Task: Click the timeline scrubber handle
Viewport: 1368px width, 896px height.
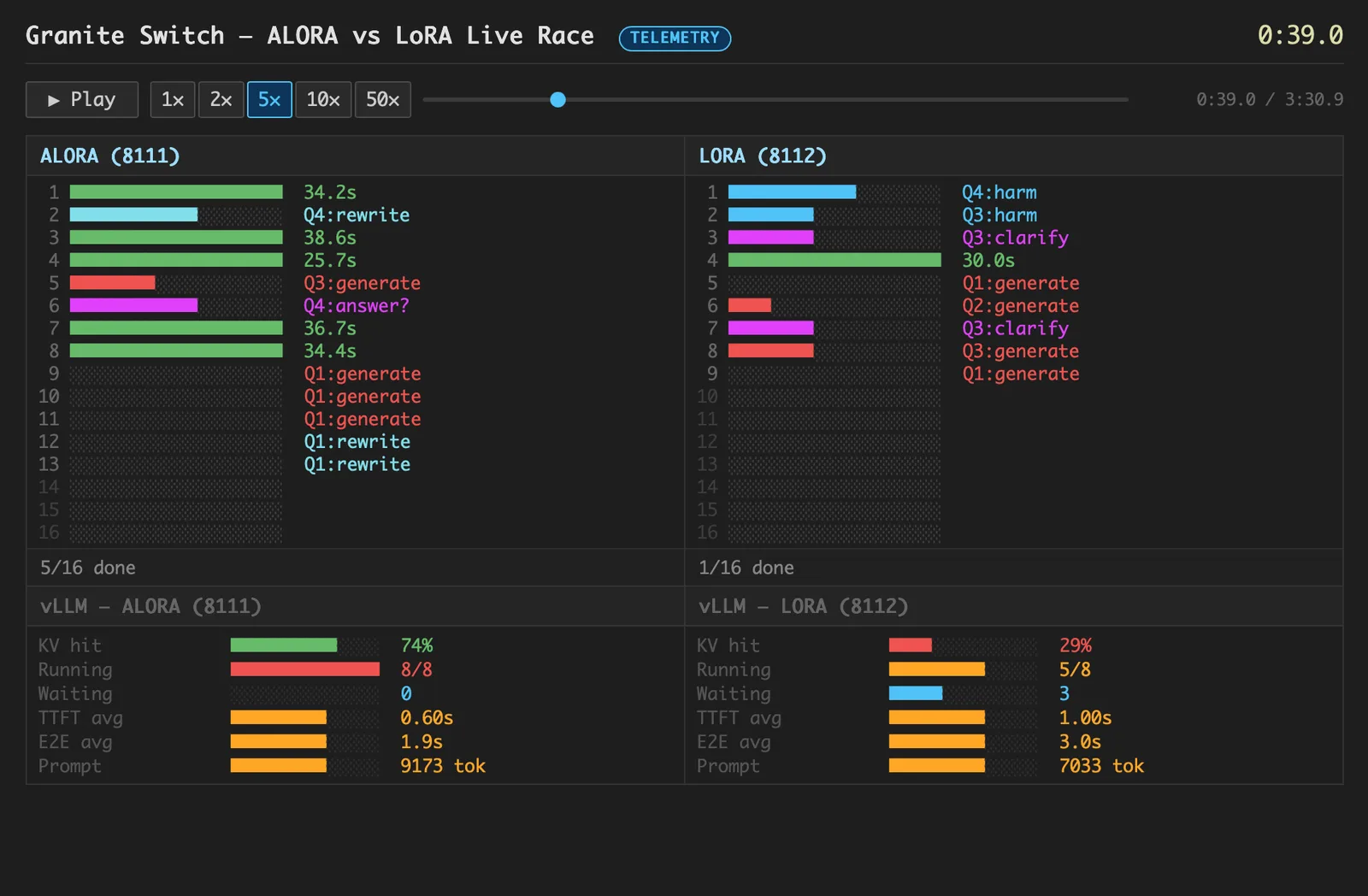Action: coord(557,100)
